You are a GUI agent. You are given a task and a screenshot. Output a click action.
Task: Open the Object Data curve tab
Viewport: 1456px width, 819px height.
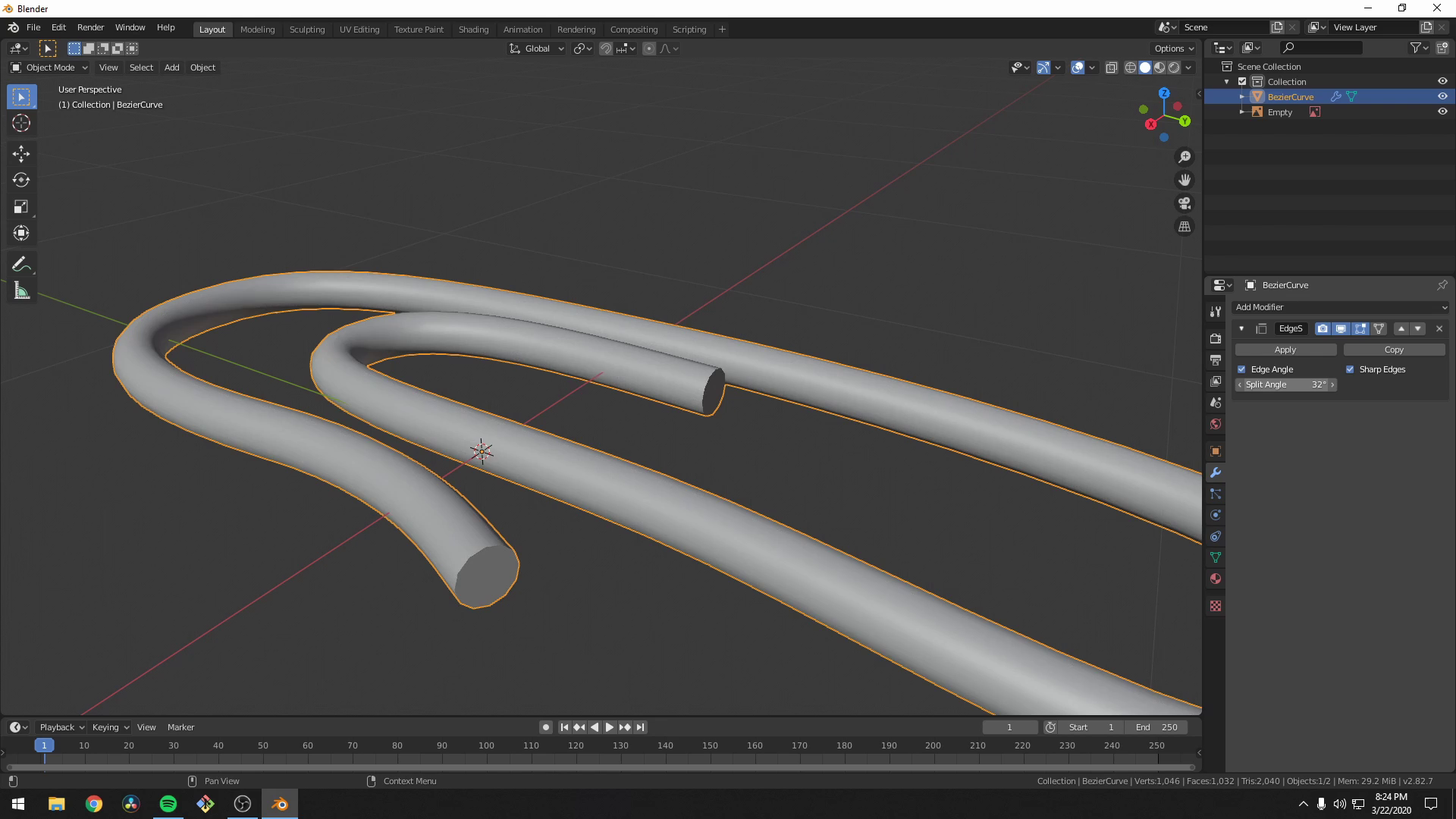pos(1216,557)
